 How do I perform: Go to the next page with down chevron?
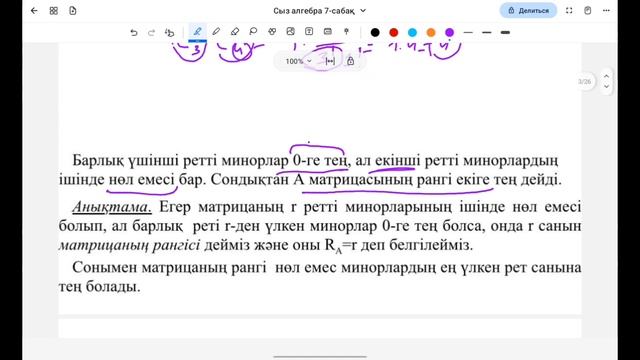click(x=606, y=87)
